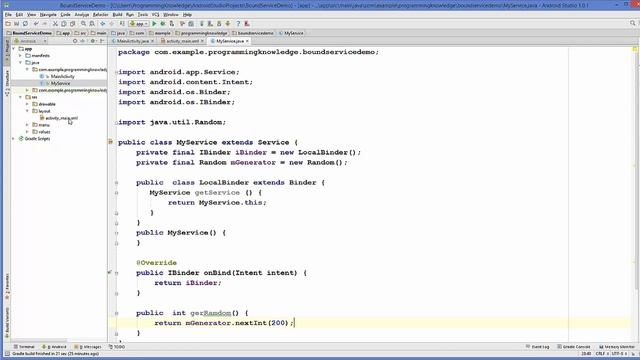
Task: Click the Back navigation arrow icon
Action: tap(103, 24)
